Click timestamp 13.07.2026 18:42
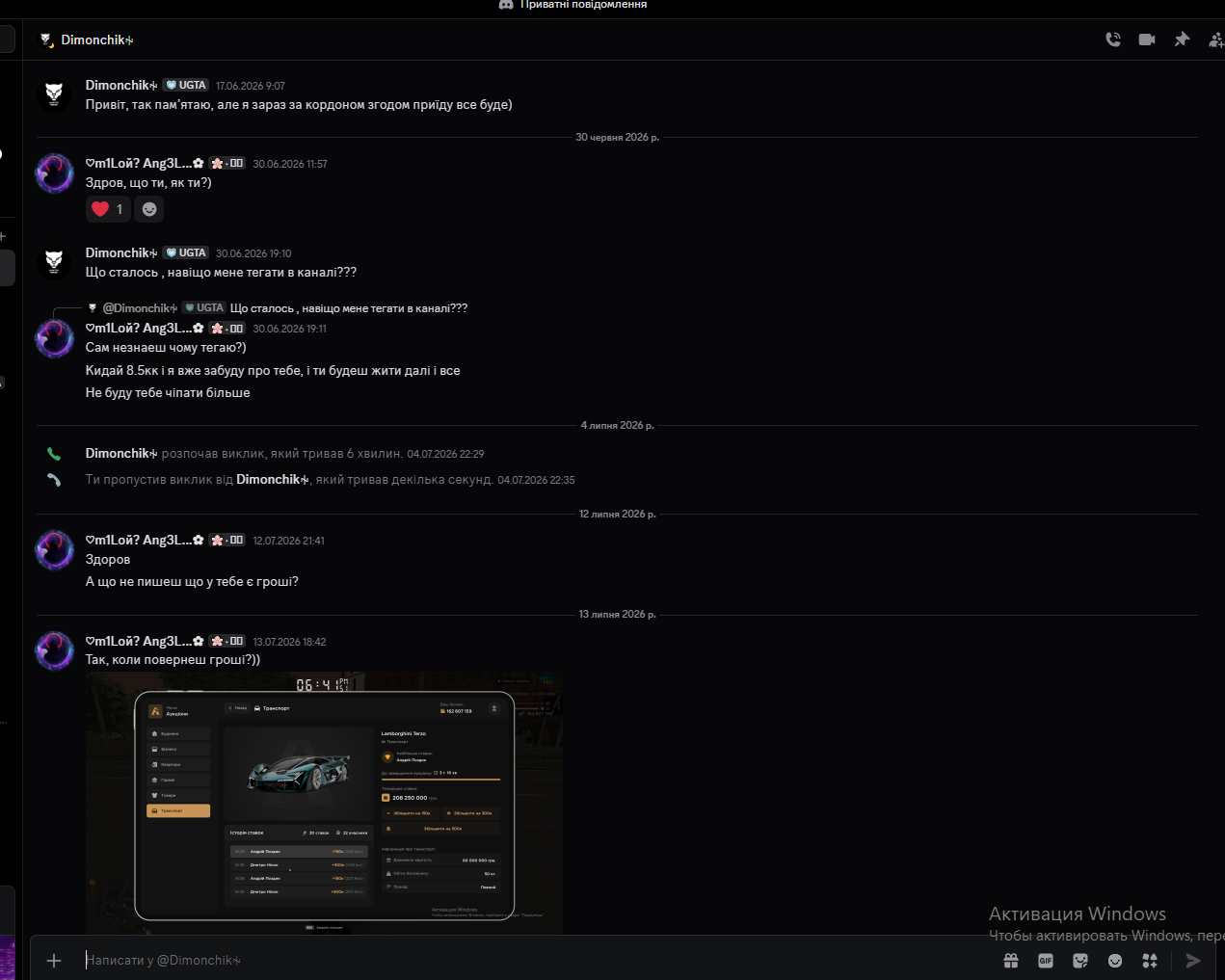 click(289, 642)
